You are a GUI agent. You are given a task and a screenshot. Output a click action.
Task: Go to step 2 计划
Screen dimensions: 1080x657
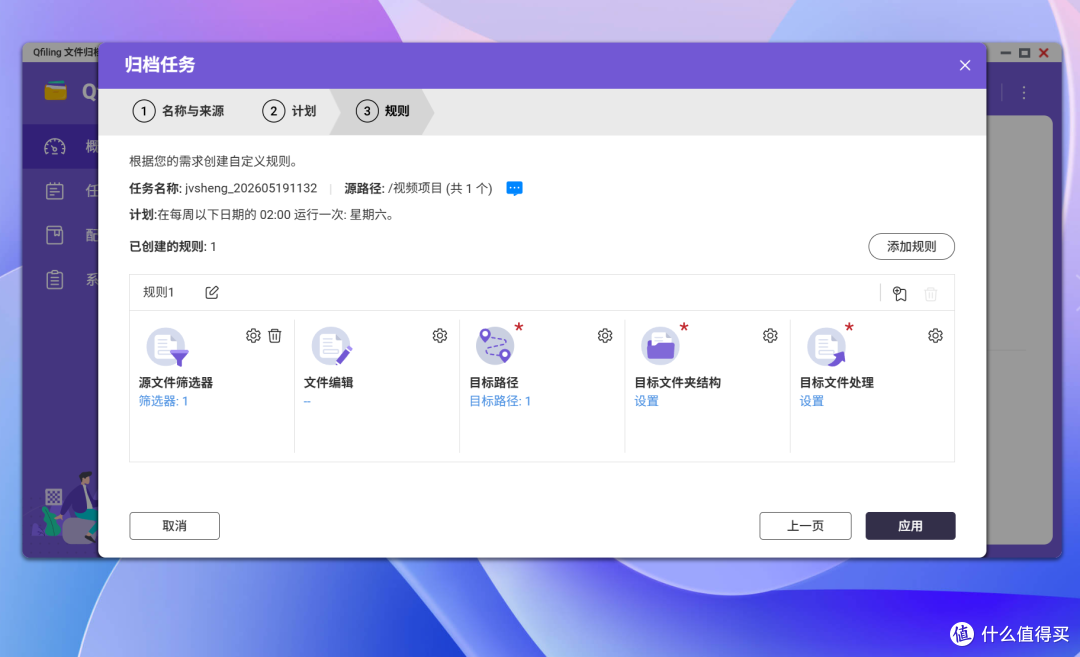tap(289, 111)
